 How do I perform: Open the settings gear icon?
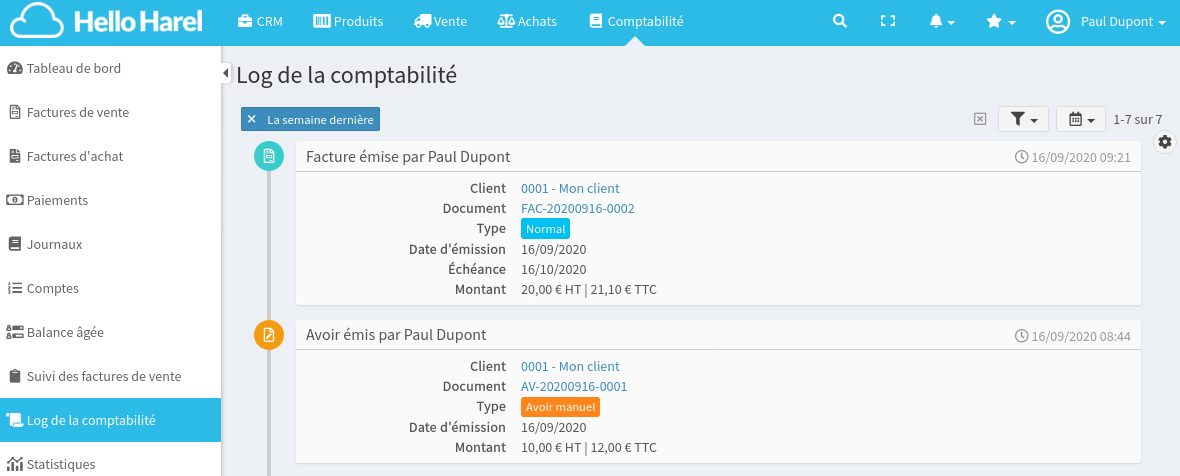pos(1165,142)
